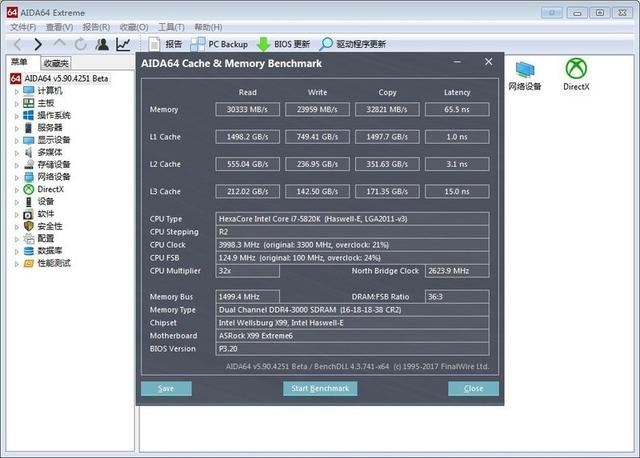This screenshot has width=640, height=458.
Task: Select the 操作系统 Windows tree icon
Action: click(29, 115)
